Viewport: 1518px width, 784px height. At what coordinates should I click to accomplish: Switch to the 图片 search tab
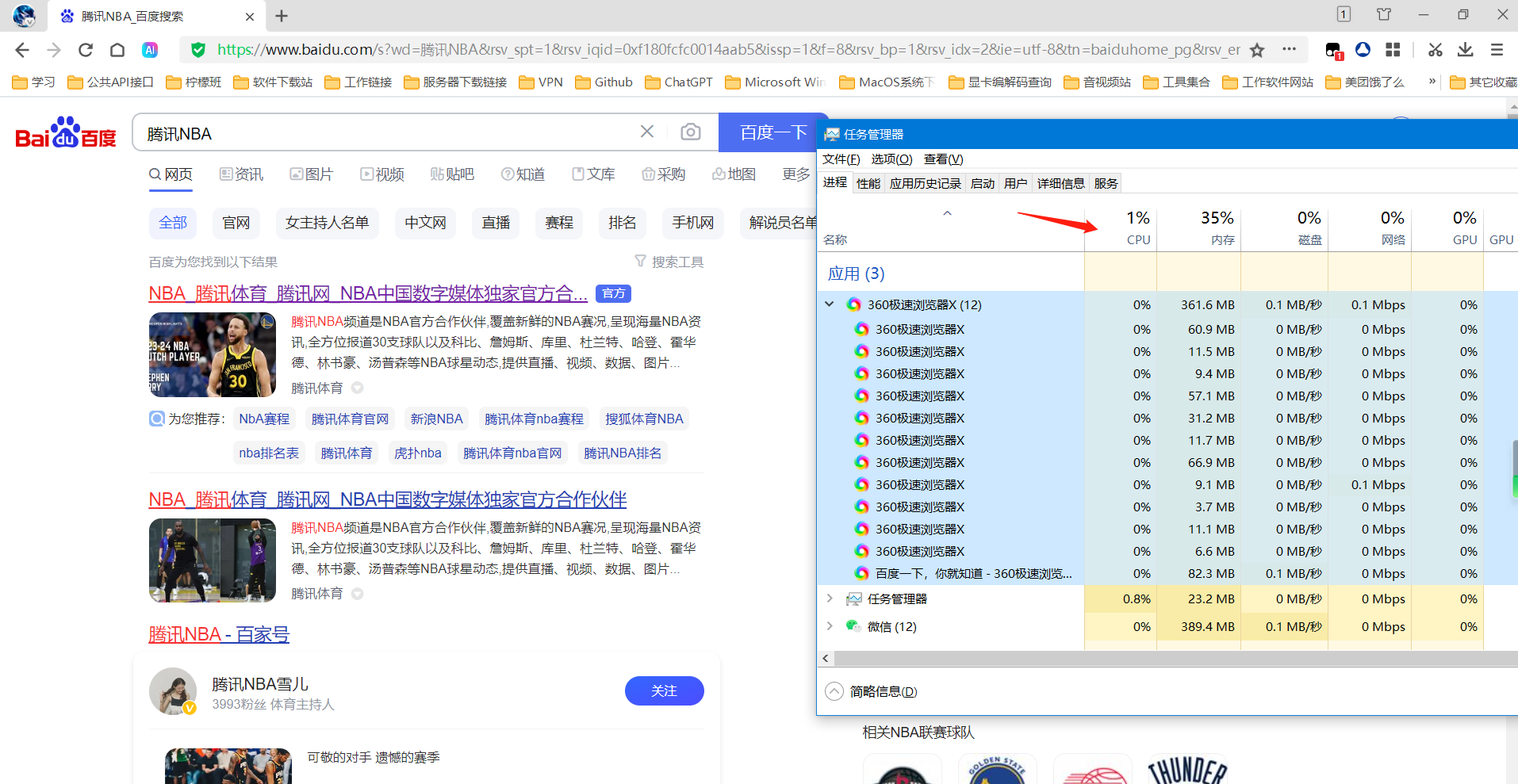click(x=311, y=174)
